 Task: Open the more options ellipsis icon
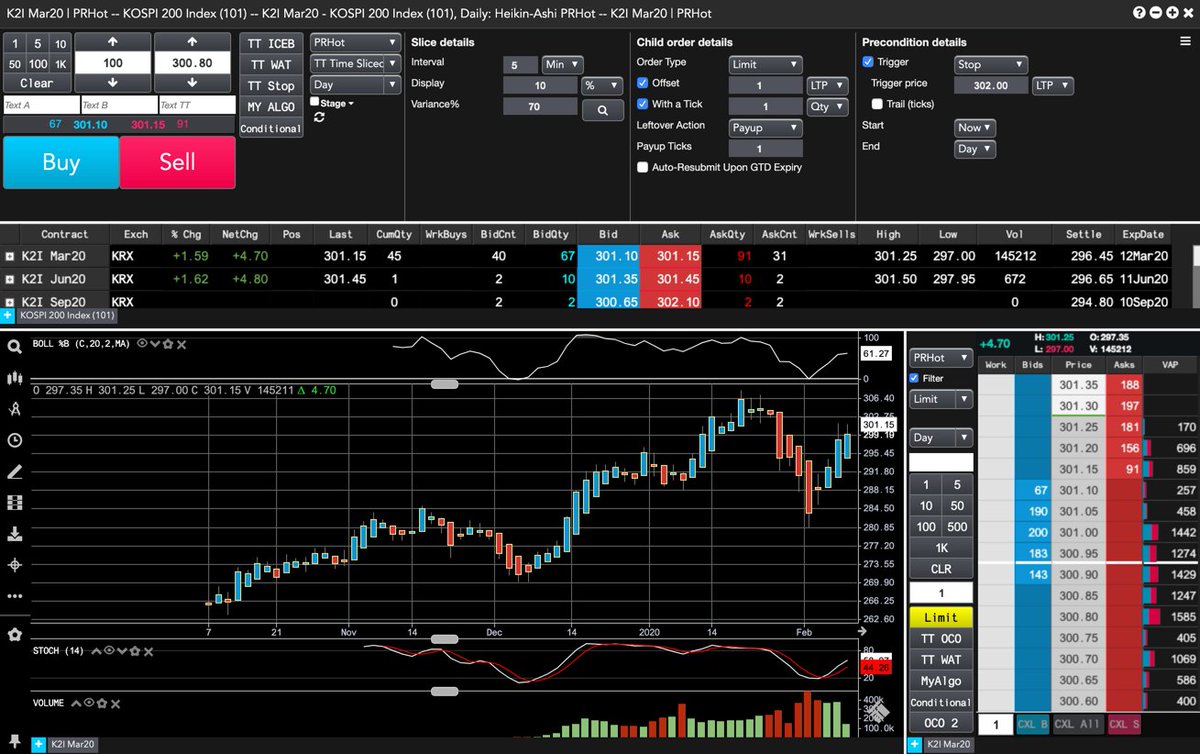point(14,596)
